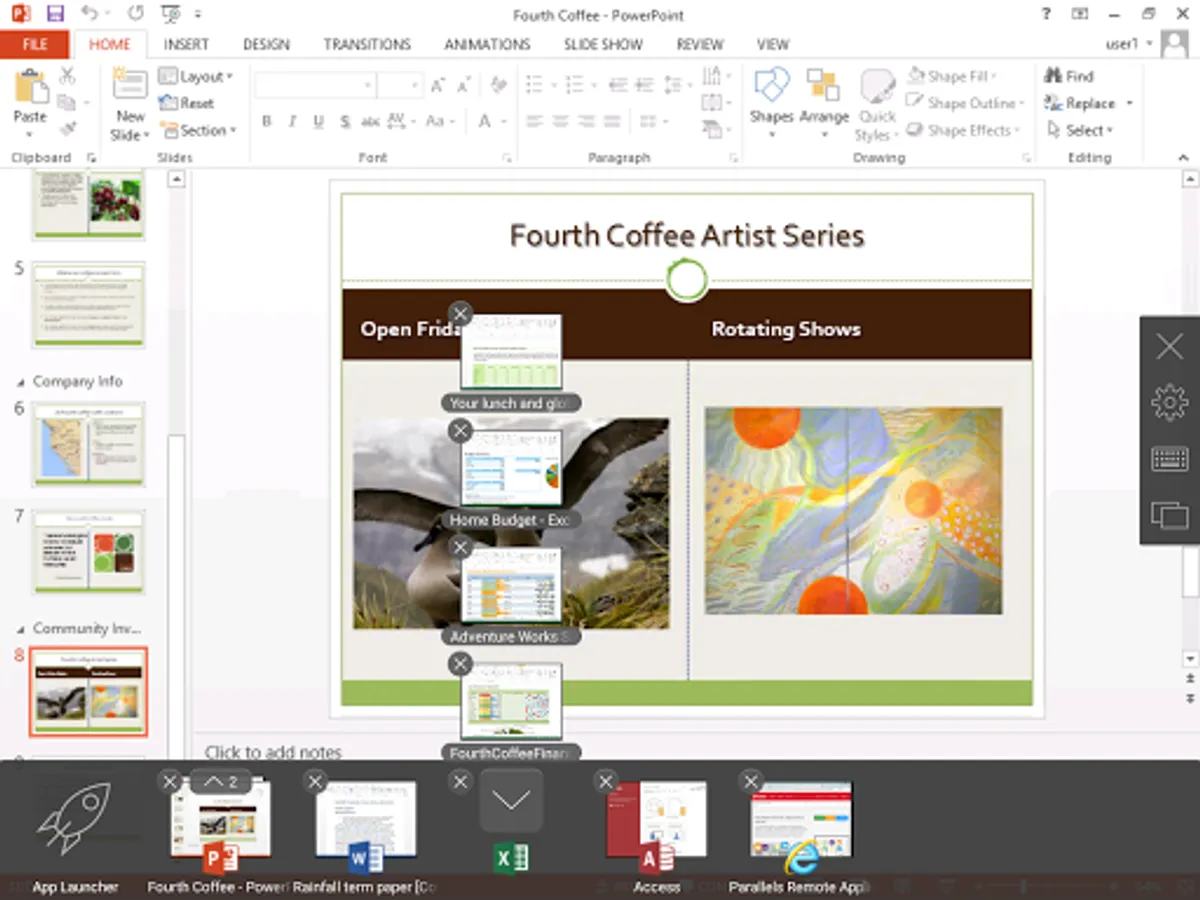Show the keyboard from side panel
Viewport: 1200px width, 900px height.
[1169, 458]
